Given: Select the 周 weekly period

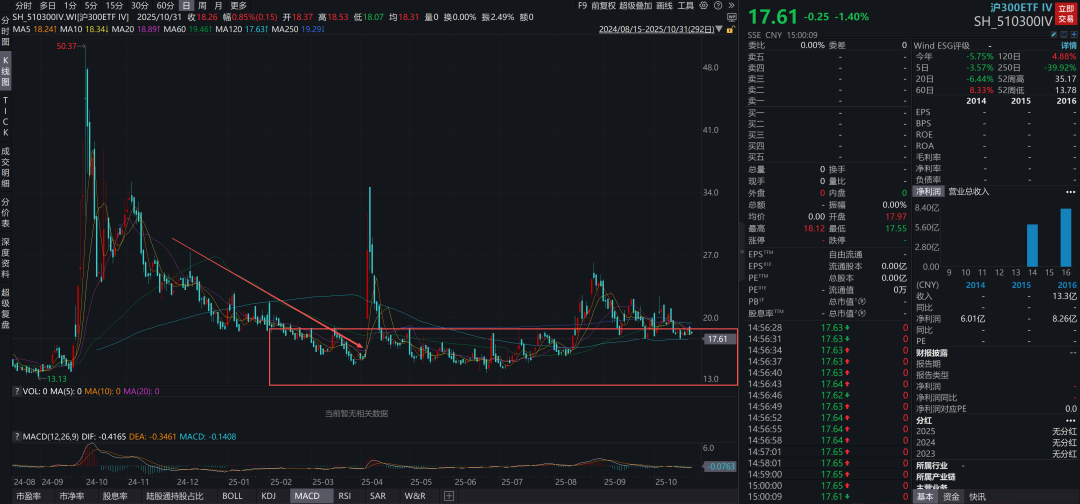Looking at the screenshot, I should (x=202, y=6).
